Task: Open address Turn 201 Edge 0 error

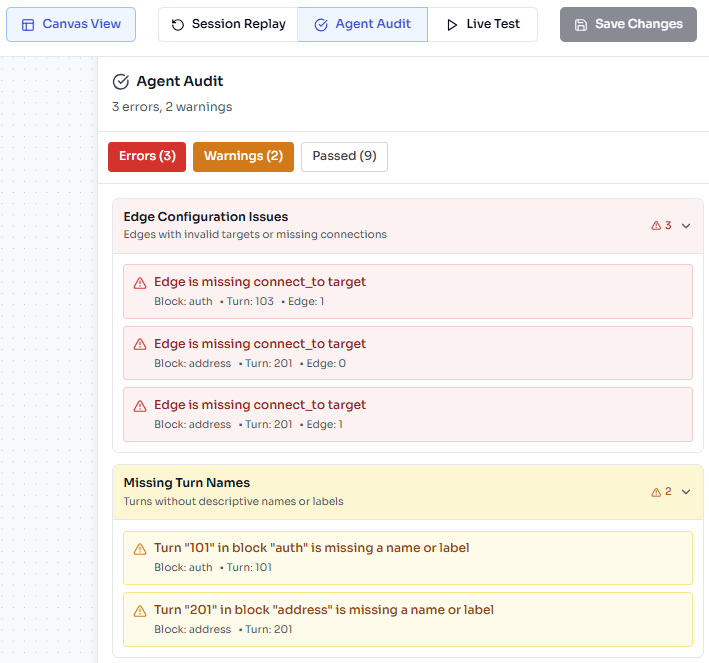Action: (407, 353)
